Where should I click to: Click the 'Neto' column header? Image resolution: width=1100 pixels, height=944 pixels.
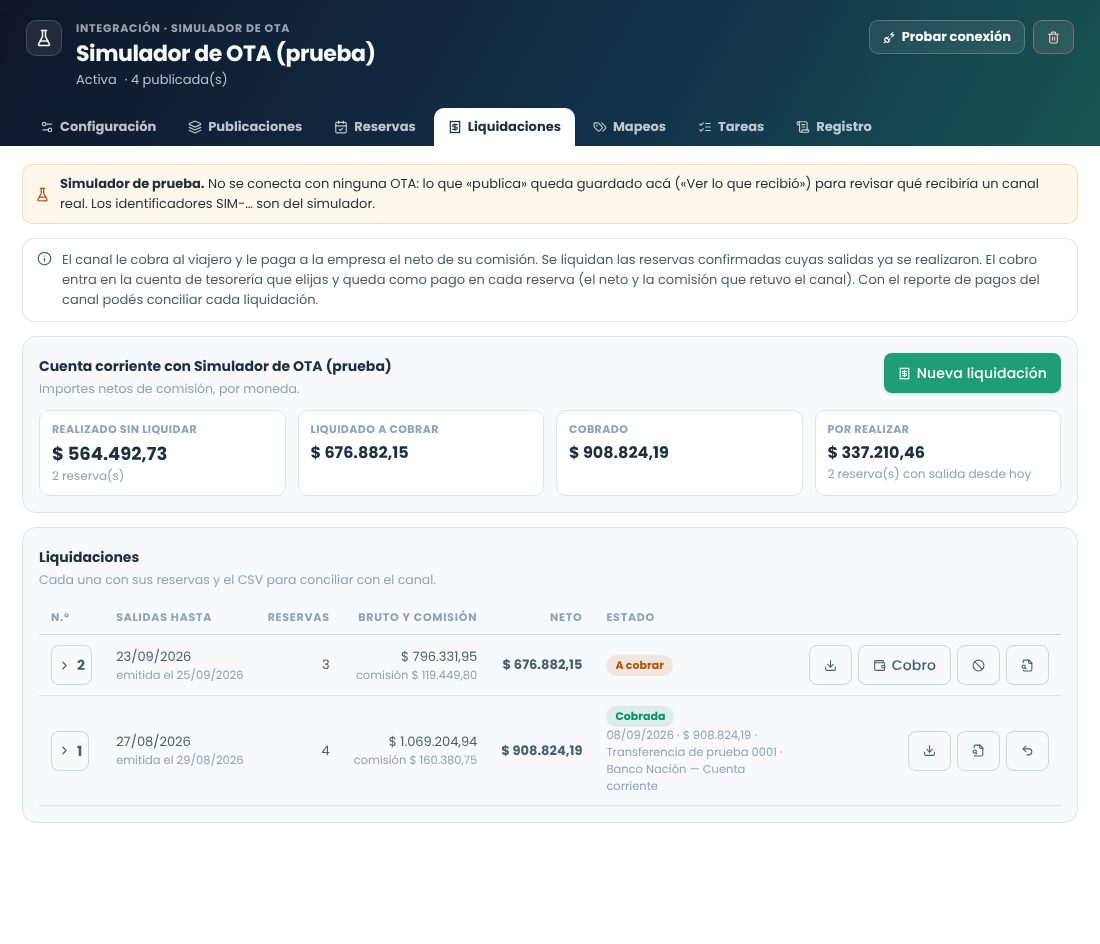565,617
